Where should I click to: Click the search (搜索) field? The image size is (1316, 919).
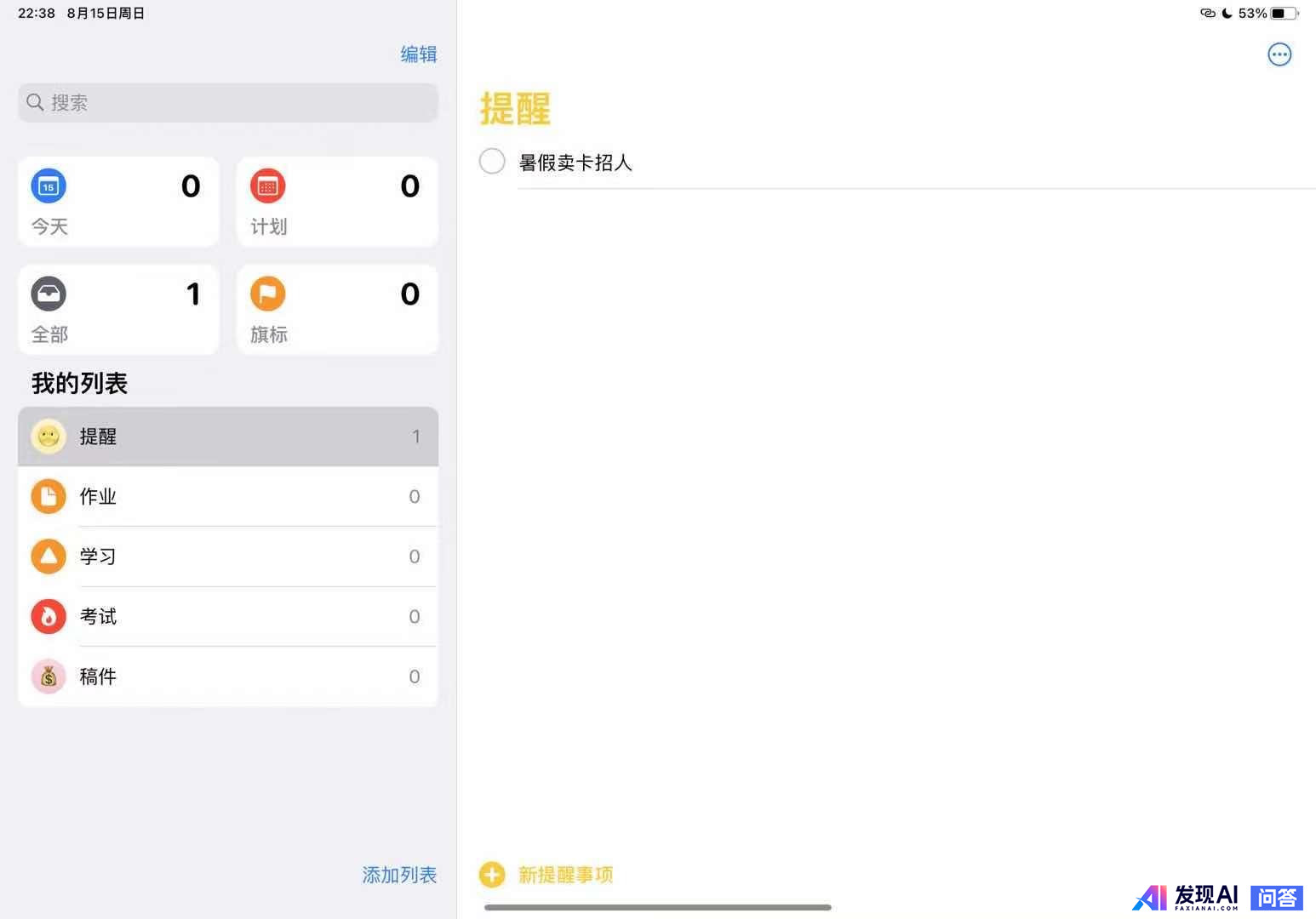(x=227, y=103)
